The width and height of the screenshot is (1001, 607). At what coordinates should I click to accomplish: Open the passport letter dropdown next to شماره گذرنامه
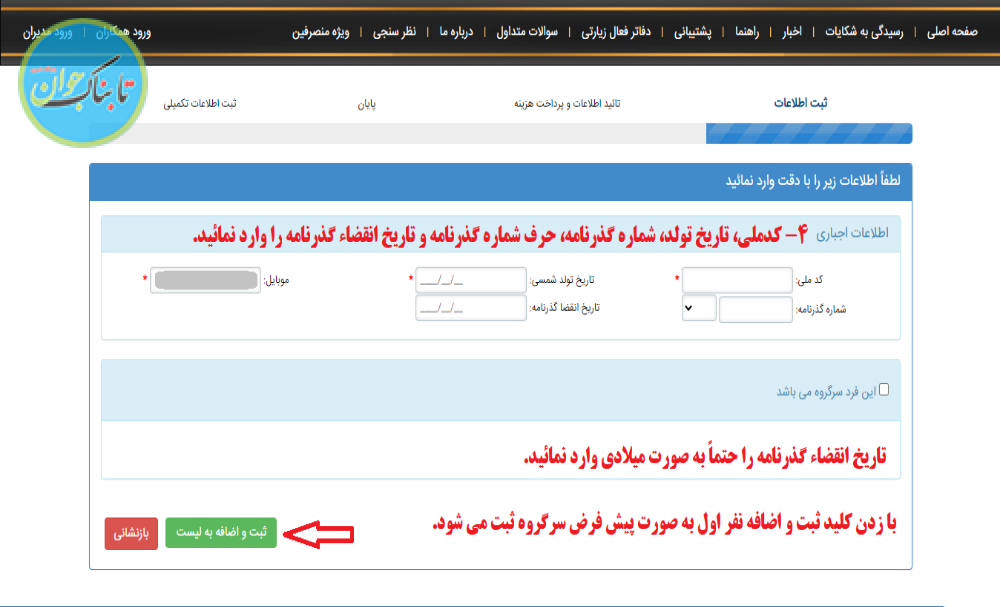coord(699,309)
